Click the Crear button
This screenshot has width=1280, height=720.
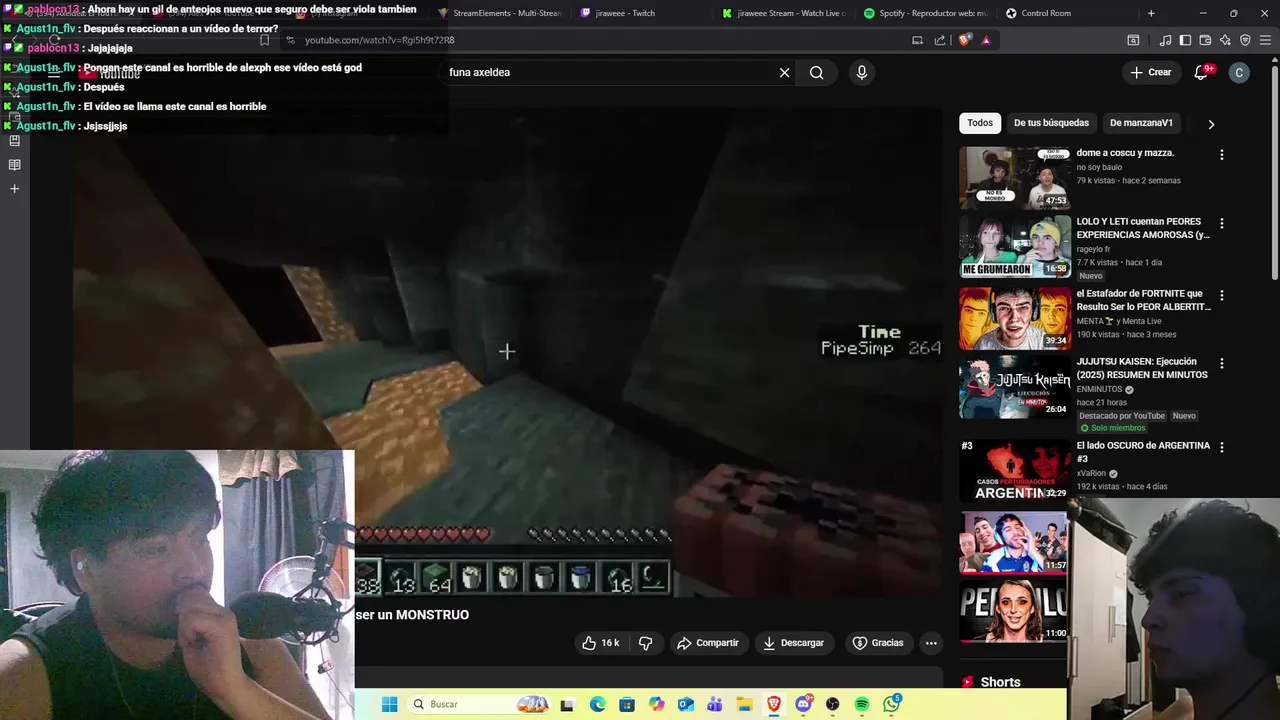click(x=1150, y=72)
